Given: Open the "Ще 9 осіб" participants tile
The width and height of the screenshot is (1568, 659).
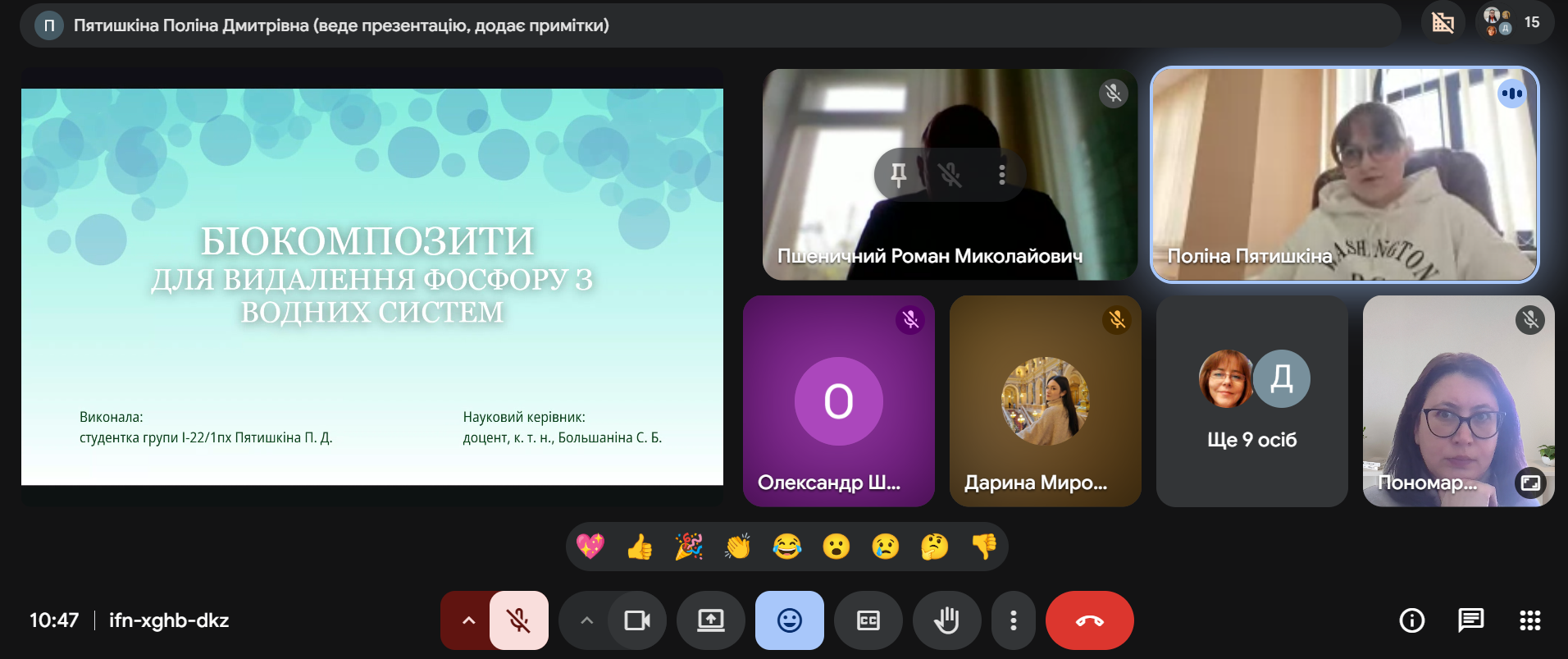Looking at the screenshot, I should tap(1251, 401).
